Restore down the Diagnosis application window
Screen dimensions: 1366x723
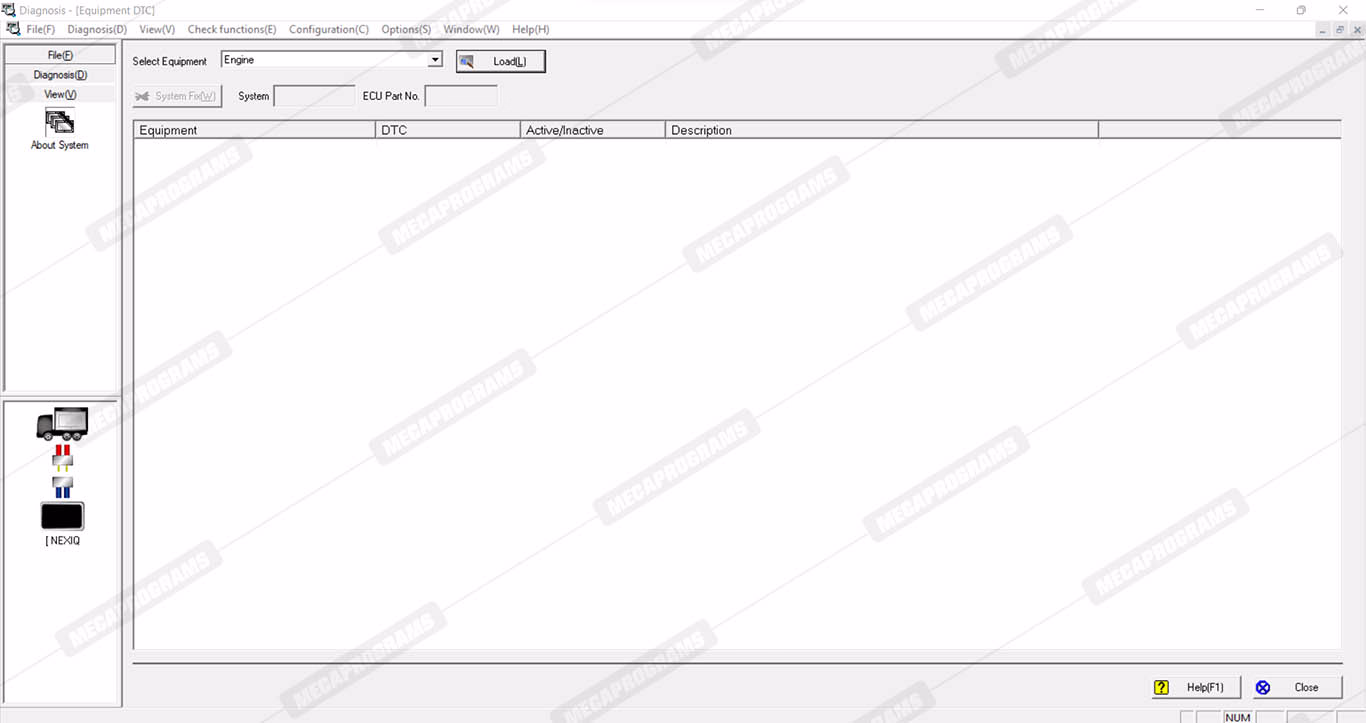click(x=1301, y=10)
